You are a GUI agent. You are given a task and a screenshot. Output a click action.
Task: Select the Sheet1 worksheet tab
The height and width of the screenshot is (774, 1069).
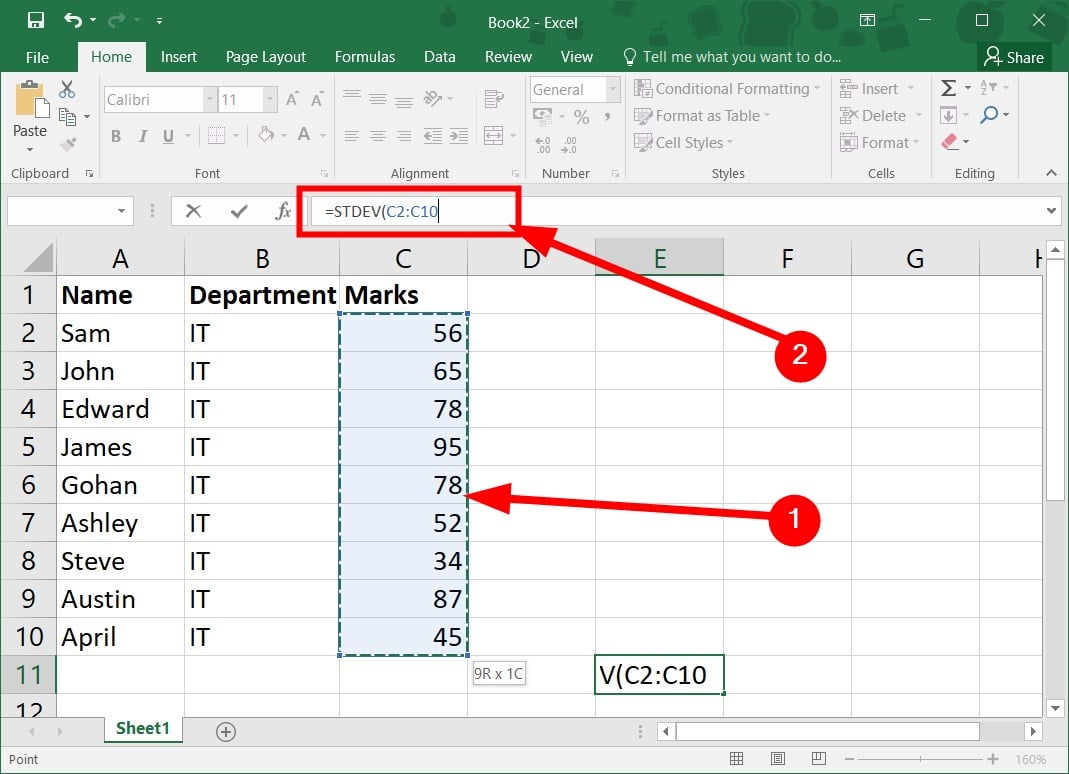(143, 731)
